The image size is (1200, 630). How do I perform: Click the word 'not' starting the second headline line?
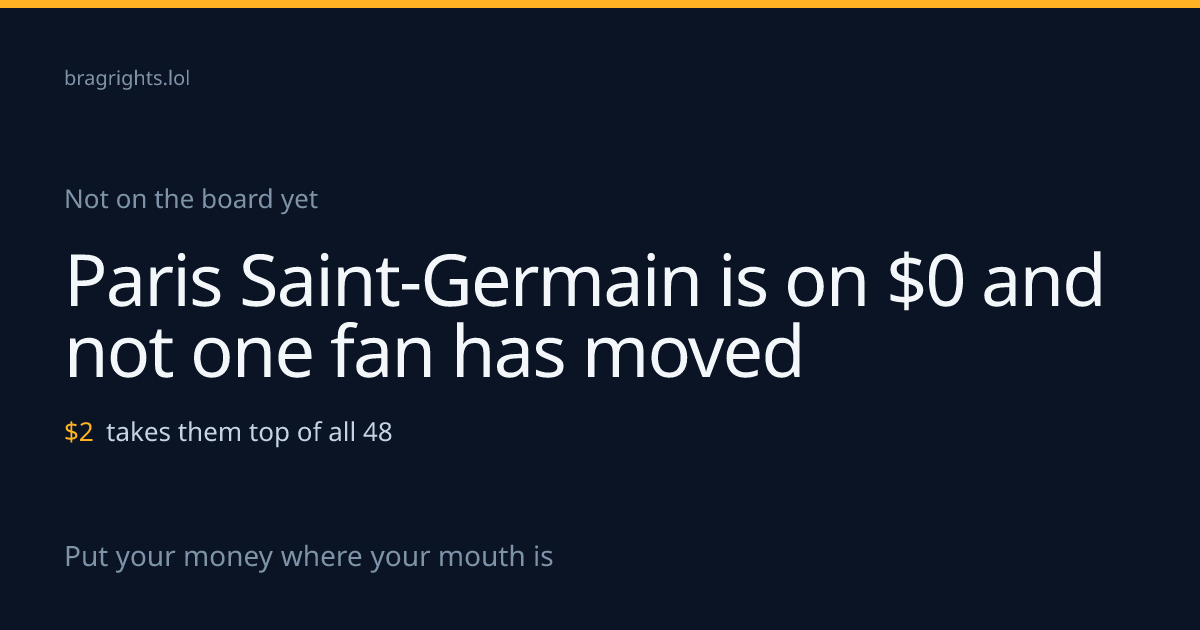[x=110, y=353]
